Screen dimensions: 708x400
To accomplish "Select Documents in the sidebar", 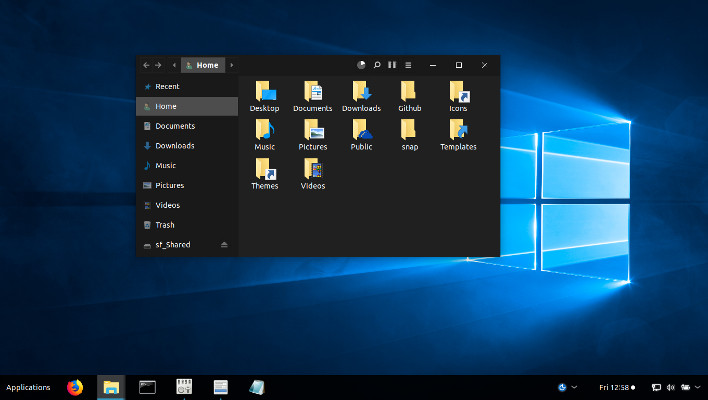I will click(187, 126).
